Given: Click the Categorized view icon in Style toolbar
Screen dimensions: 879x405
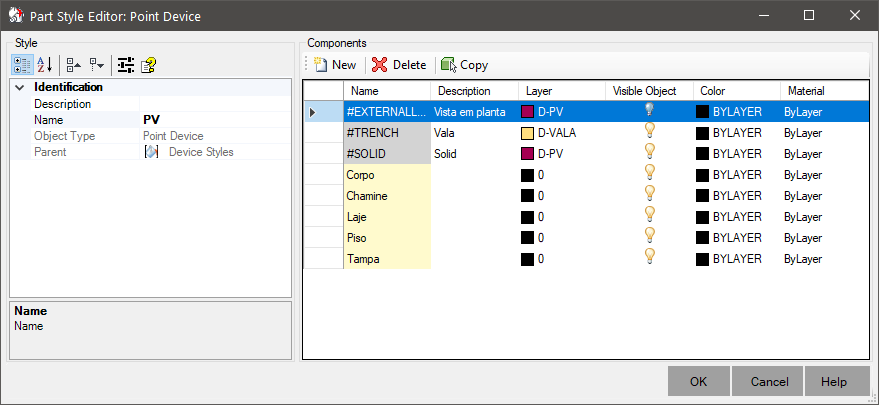Looking at the screenshot, I should 22,65.
